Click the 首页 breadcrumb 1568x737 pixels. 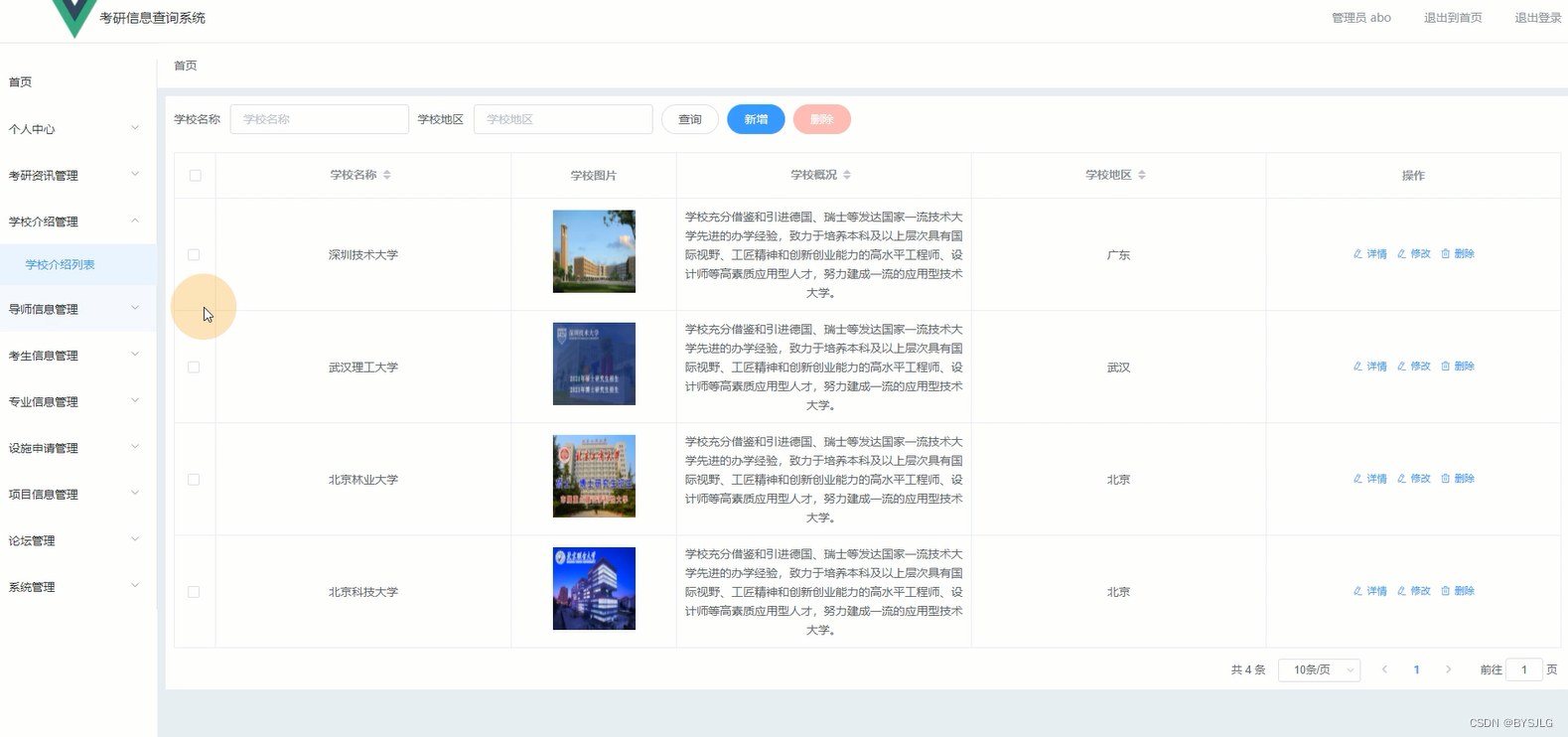point(186,66)
